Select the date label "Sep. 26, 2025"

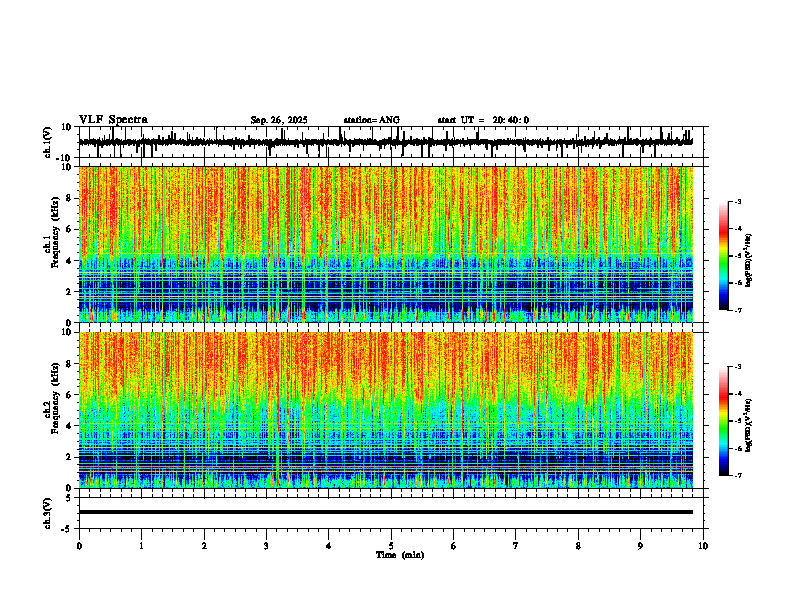point(279,120)
